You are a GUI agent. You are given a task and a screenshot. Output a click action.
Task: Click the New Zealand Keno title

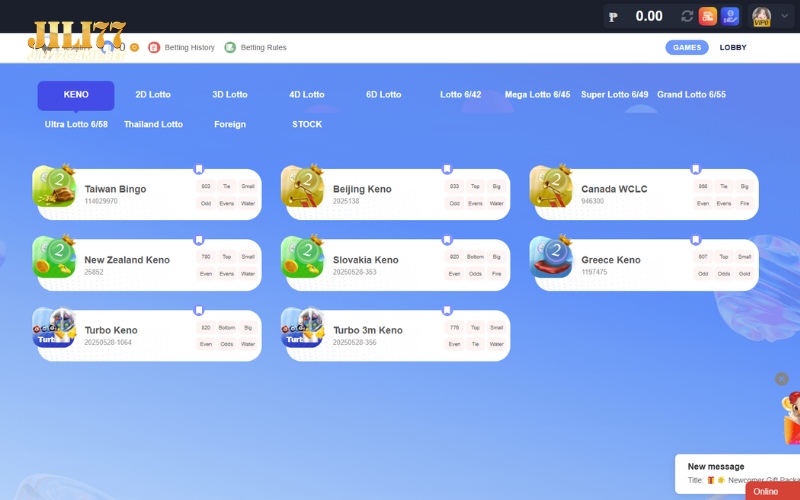tap(127, 260)
